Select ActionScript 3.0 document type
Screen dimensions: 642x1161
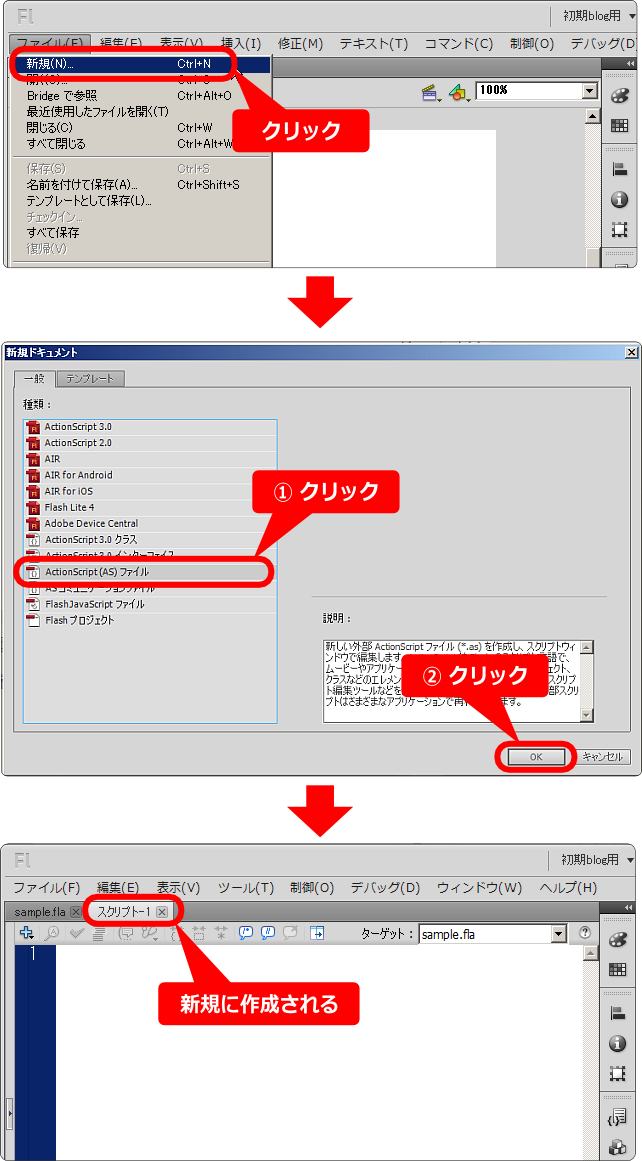pyautogui.click(x=150, y=426)
